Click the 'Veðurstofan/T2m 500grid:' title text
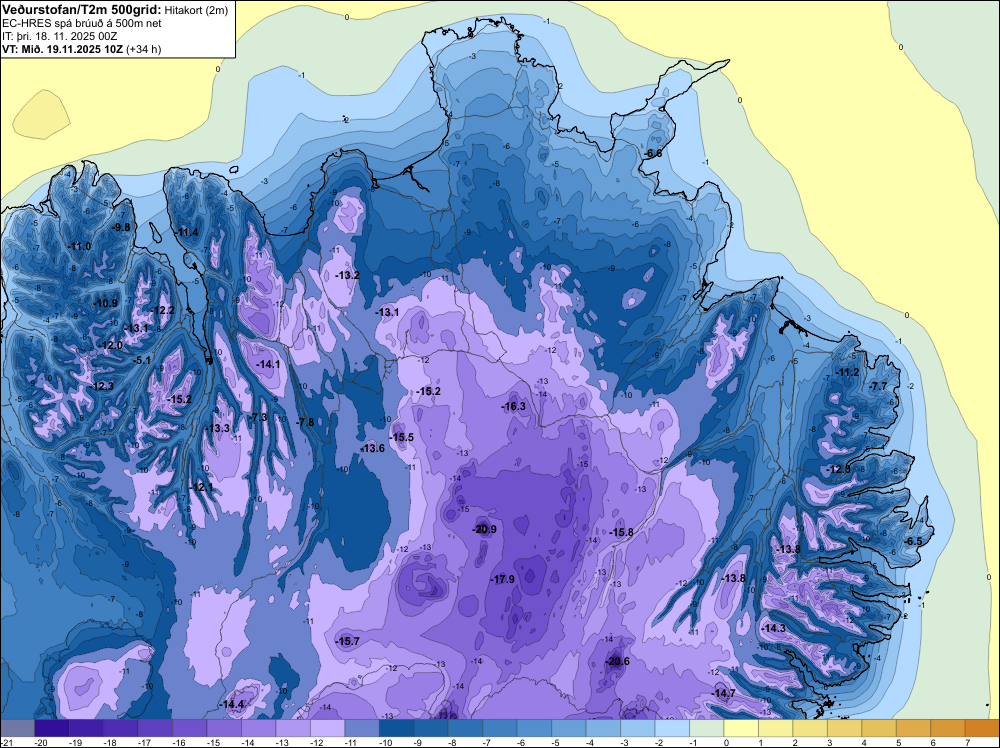Viewport: 1000px width, 748px height. click(x=81, y=9)
